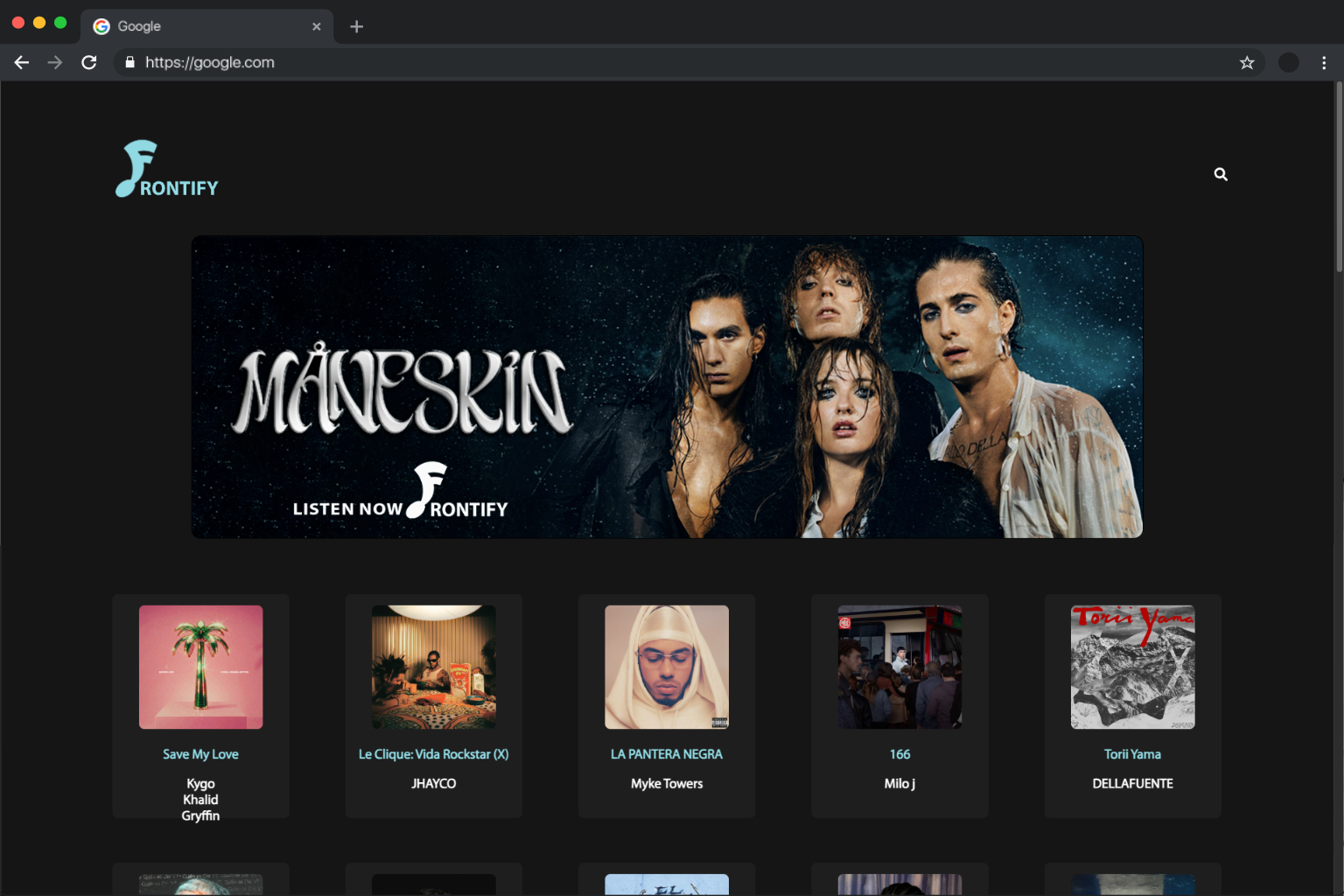The height and width of the screenshot is (896, 1344).
Task: Select artist Kygo under Save My Love
Action: click(200, 783)
